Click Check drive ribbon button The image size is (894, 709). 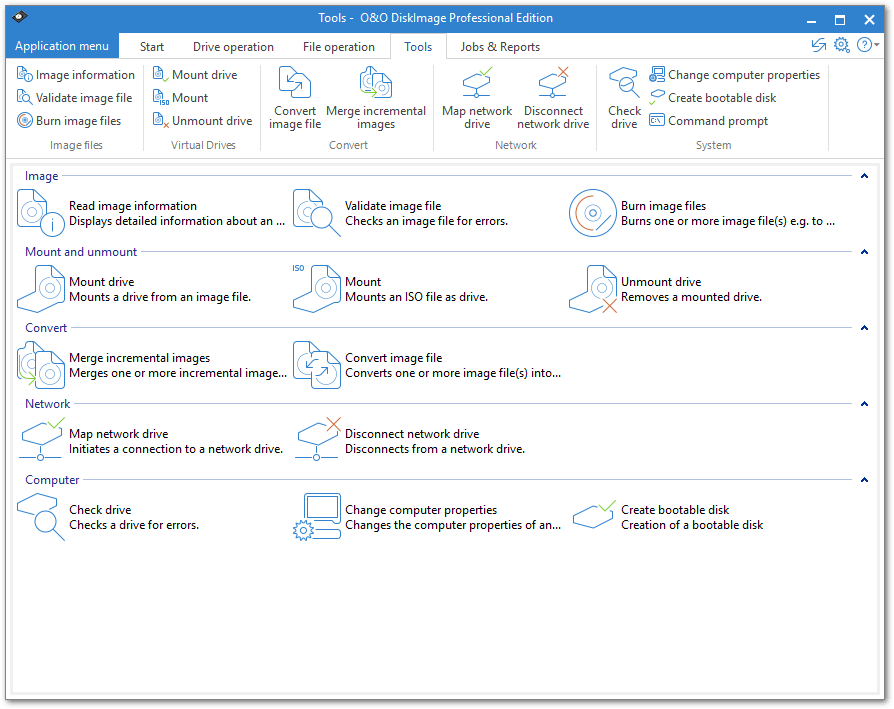tap(624, 98)
